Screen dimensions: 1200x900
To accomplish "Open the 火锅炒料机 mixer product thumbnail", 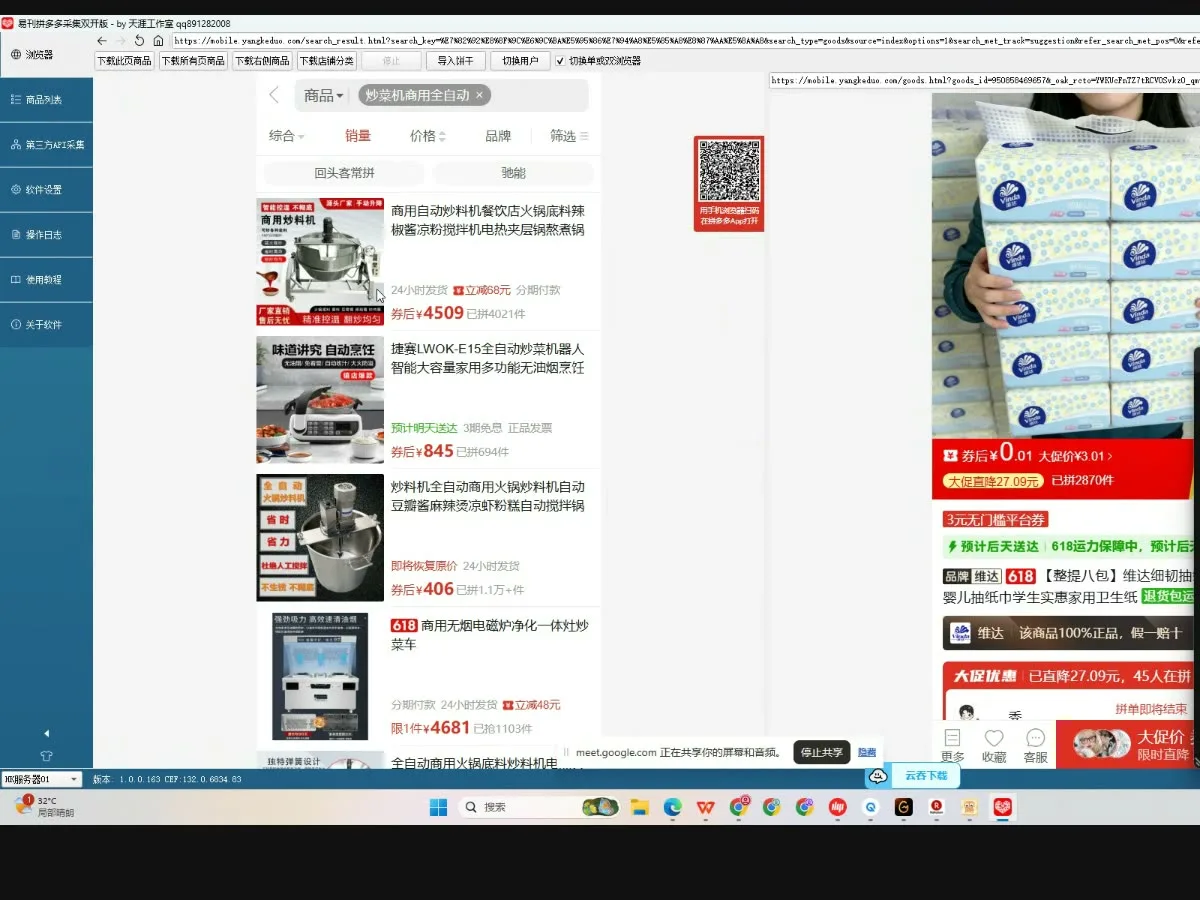I will (320, 538).
